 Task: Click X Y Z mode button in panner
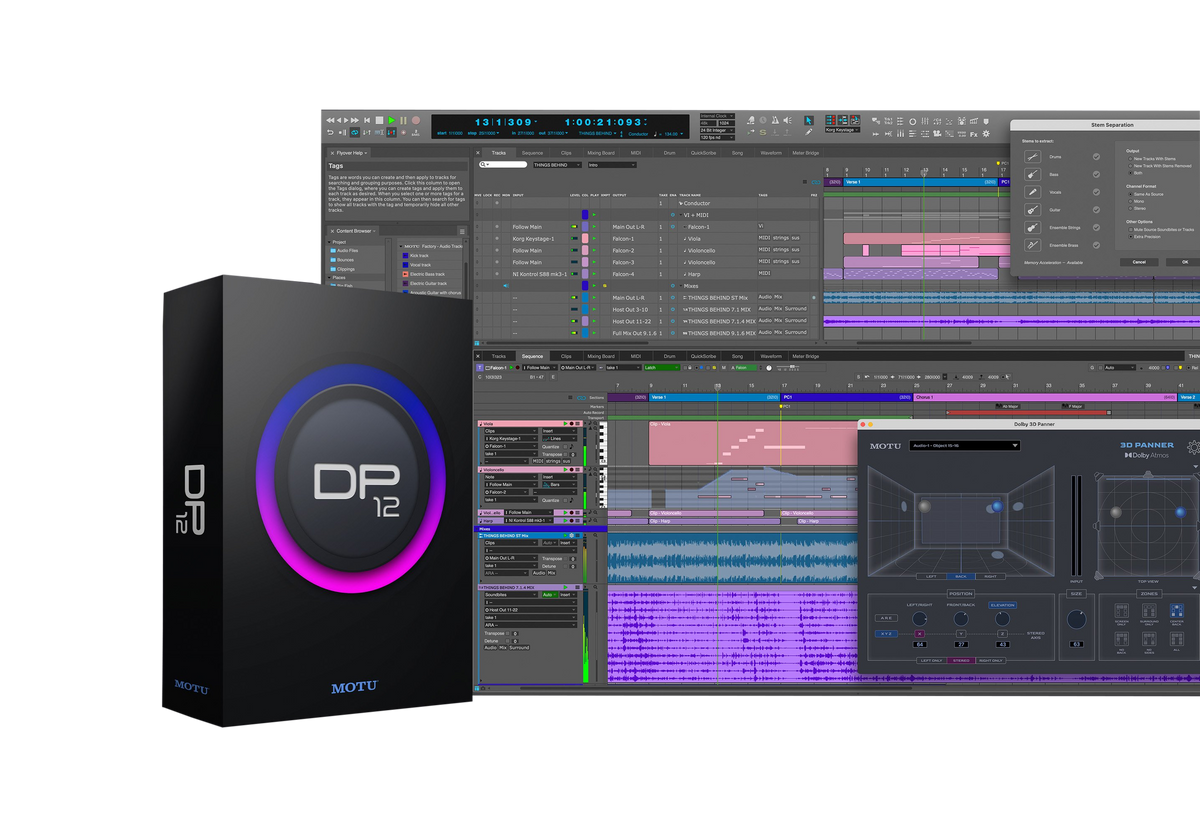tap(886, 634)
